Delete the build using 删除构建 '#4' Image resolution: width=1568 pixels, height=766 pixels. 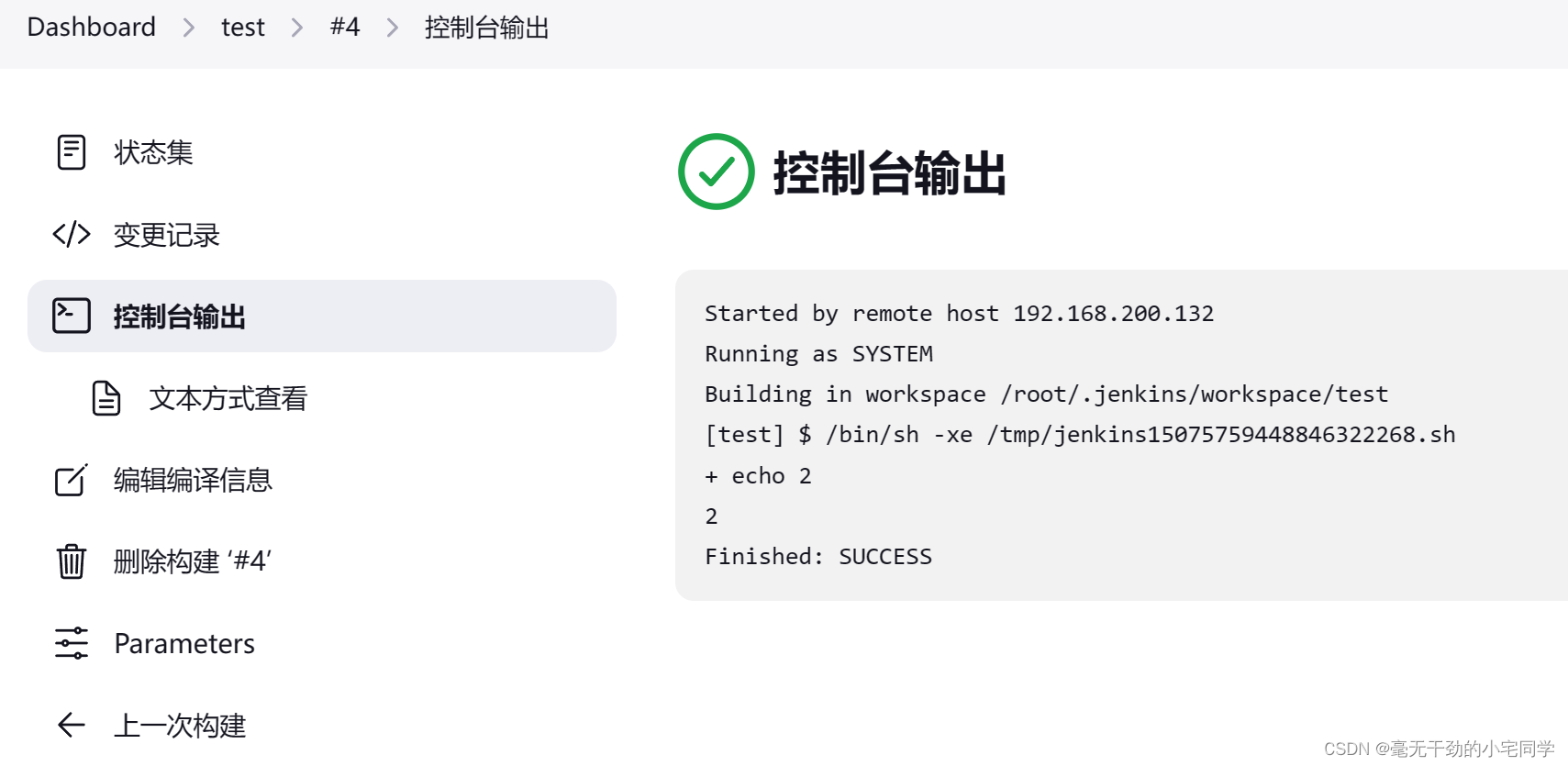(x=193, y=561)
